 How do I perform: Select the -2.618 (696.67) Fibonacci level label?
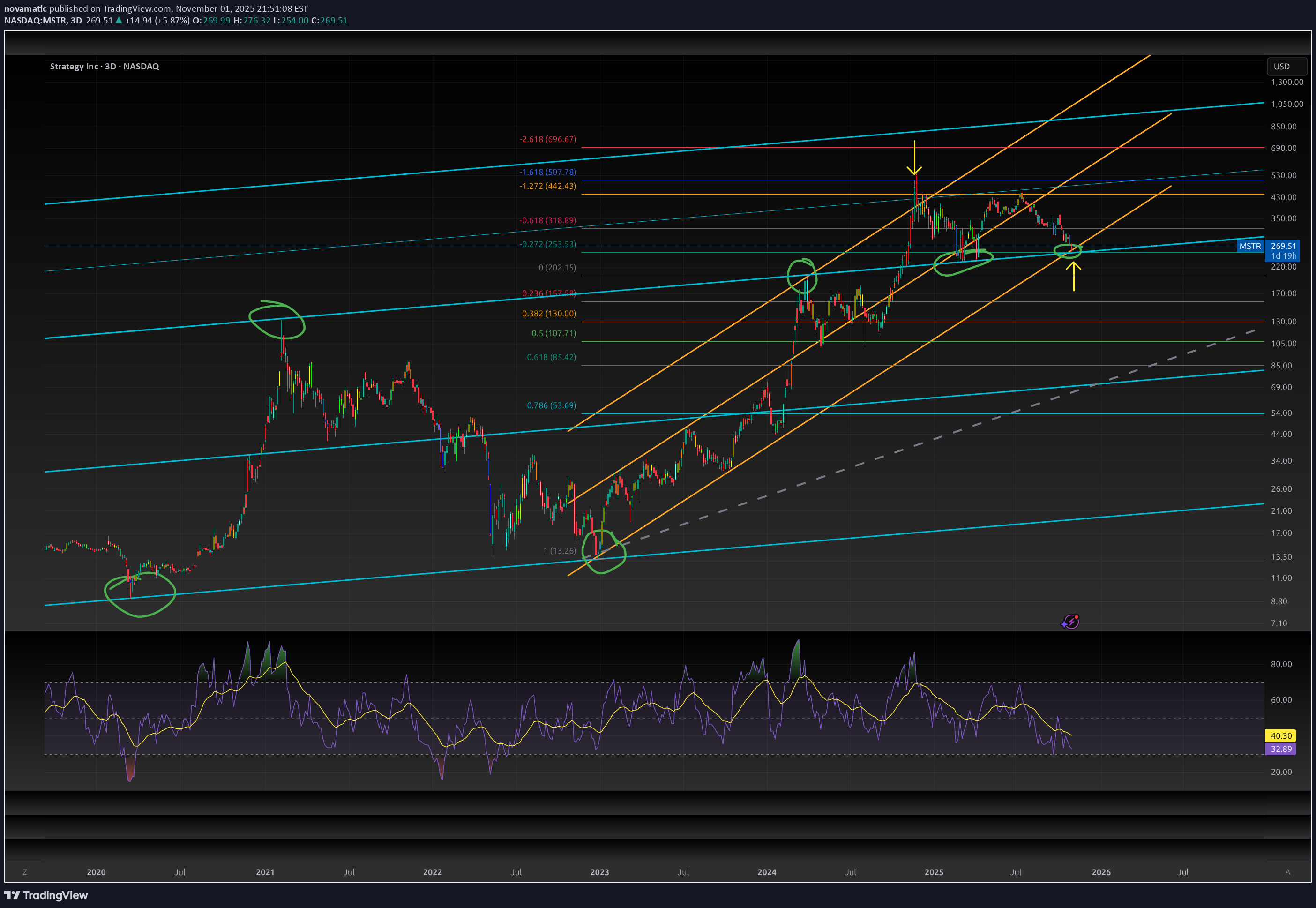[x=547, y=139]
